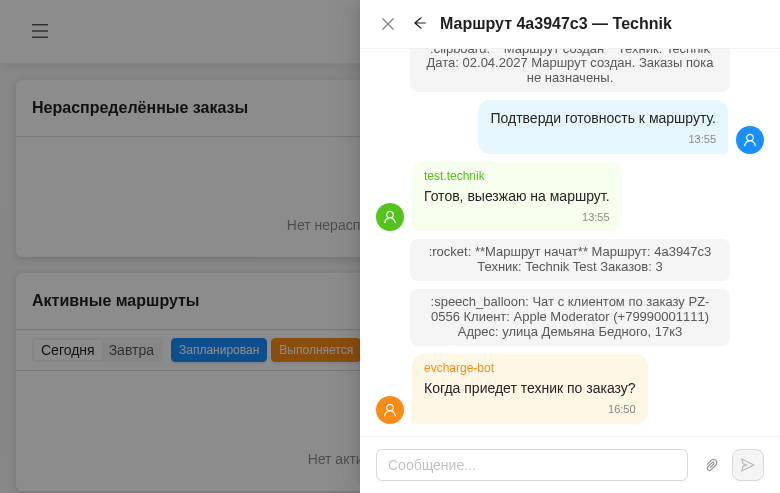
Task: Type in the Сообщение input field
Action: (531, 465)
